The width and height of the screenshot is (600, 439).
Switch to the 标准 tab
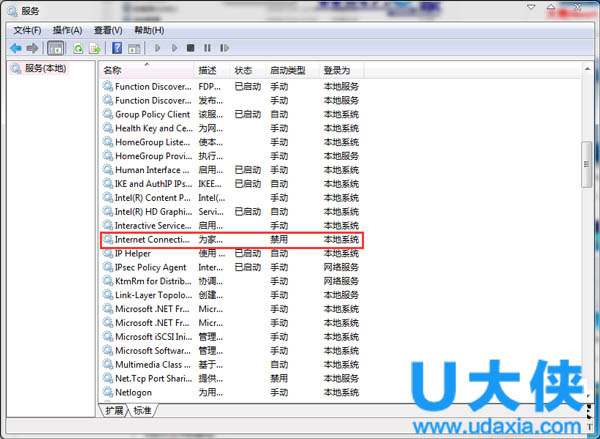coord(142,411)
